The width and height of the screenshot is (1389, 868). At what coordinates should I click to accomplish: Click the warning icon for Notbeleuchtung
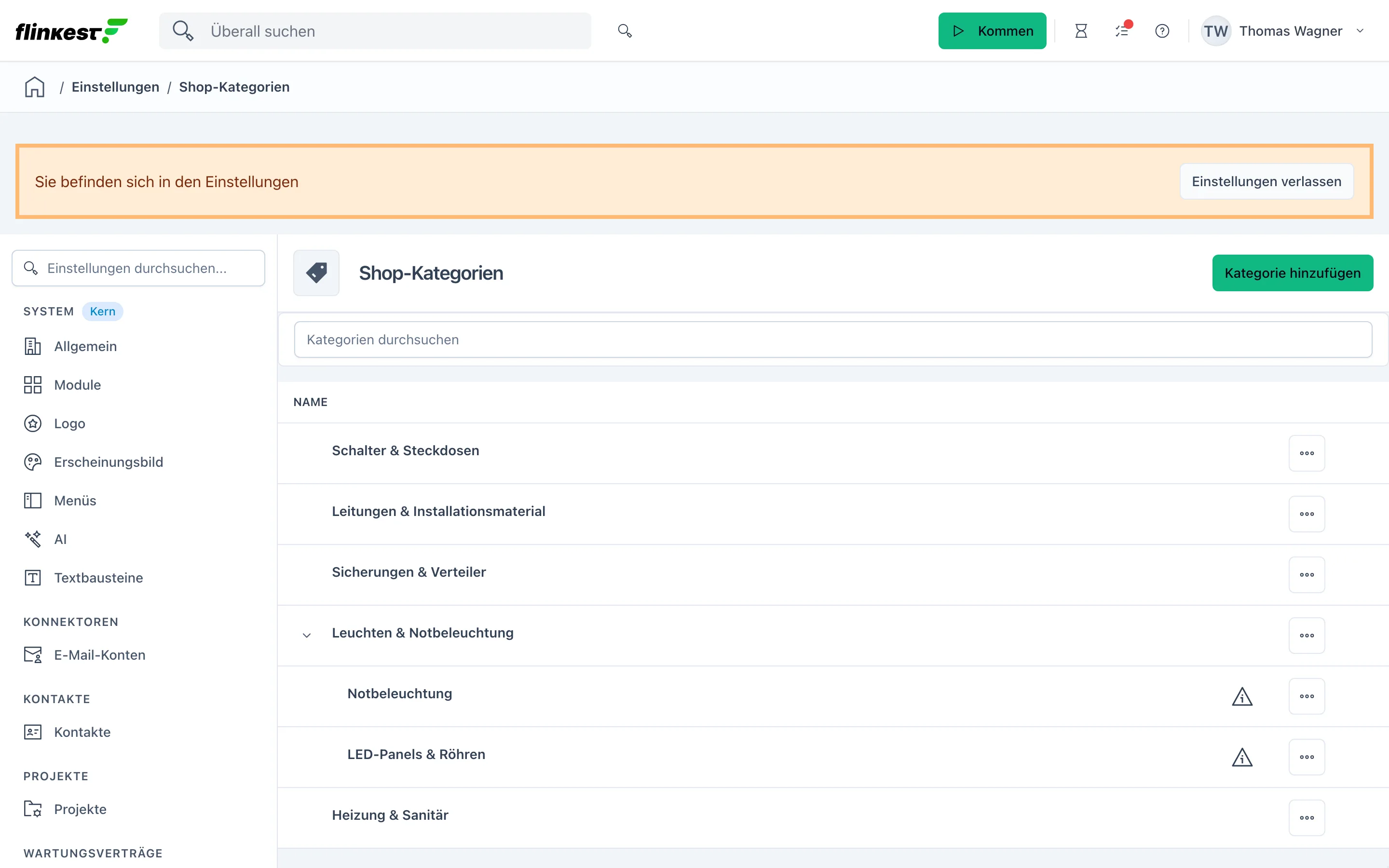pos(1242,696)
